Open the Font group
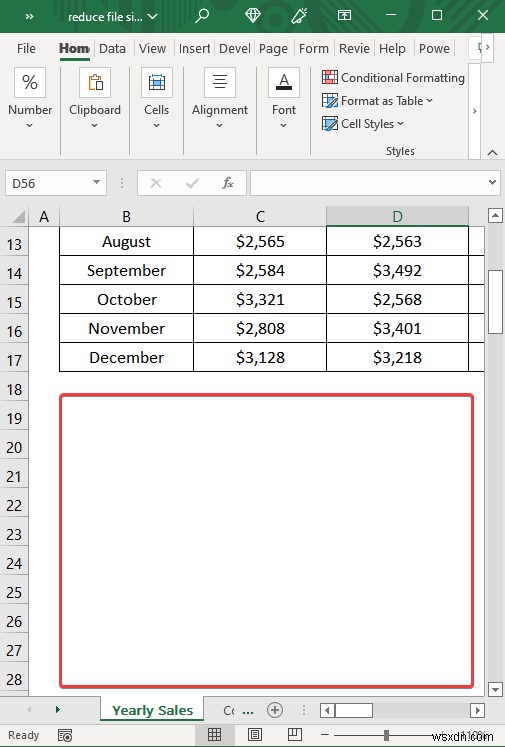 pyautogui.click(x=283, y=99)
